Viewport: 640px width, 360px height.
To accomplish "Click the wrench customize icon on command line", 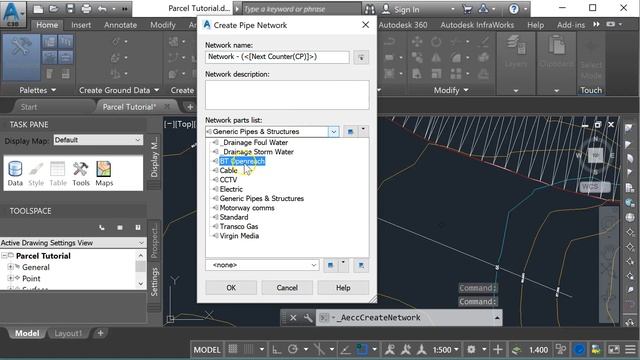I will tap(308, 318).
